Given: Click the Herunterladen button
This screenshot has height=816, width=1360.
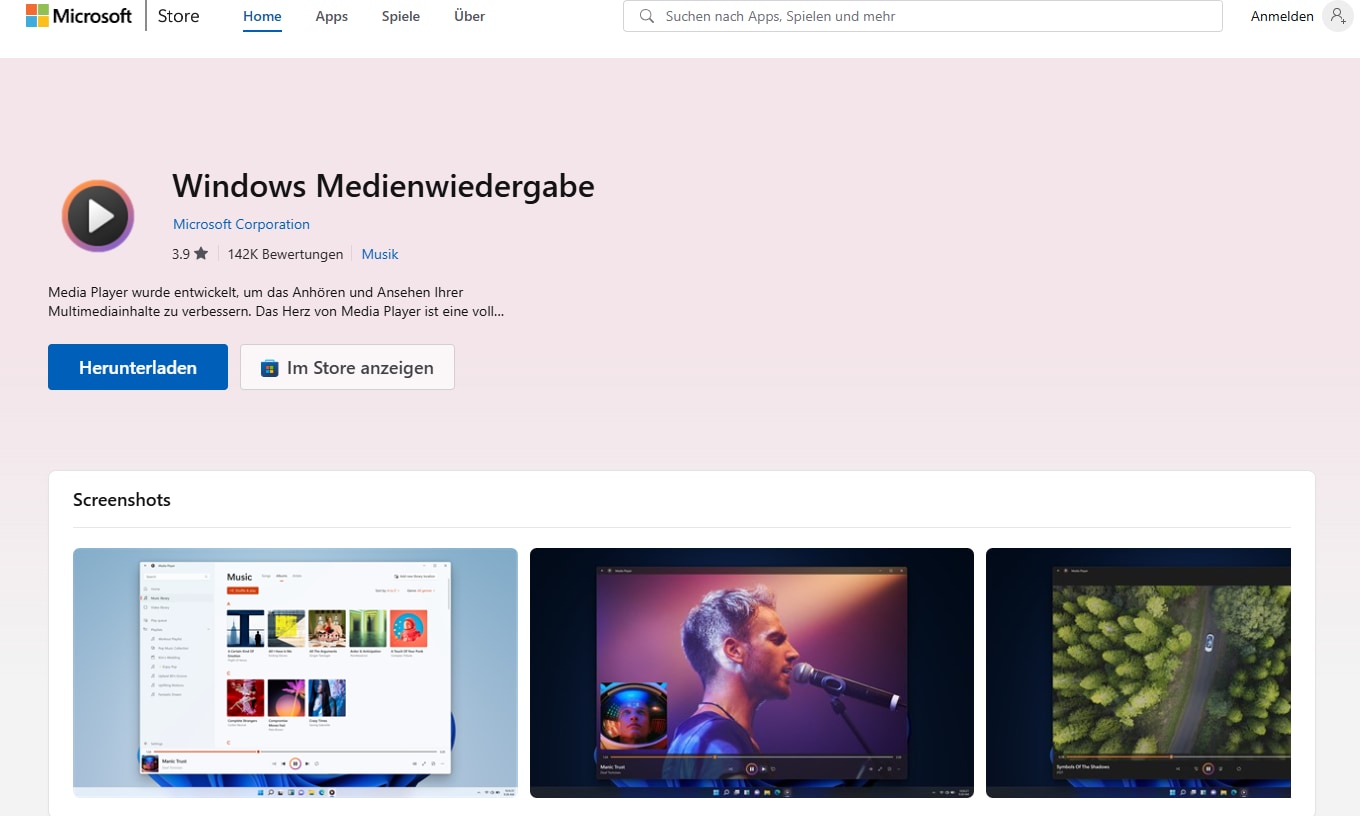Looking at the screenshot, I should [138, 367].
